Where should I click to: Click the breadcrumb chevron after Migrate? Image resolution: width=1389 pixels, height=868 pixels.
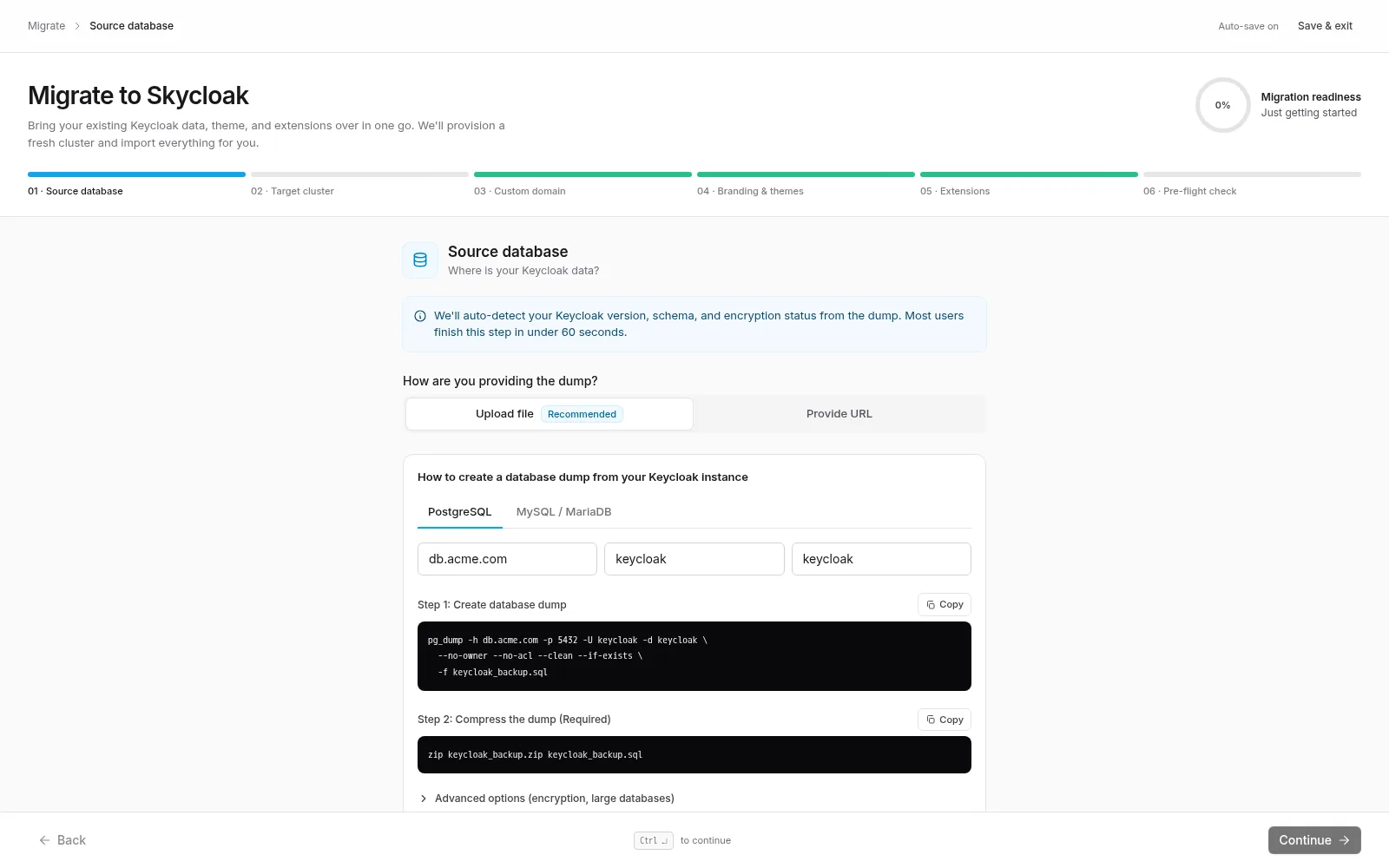pos(77,26)
